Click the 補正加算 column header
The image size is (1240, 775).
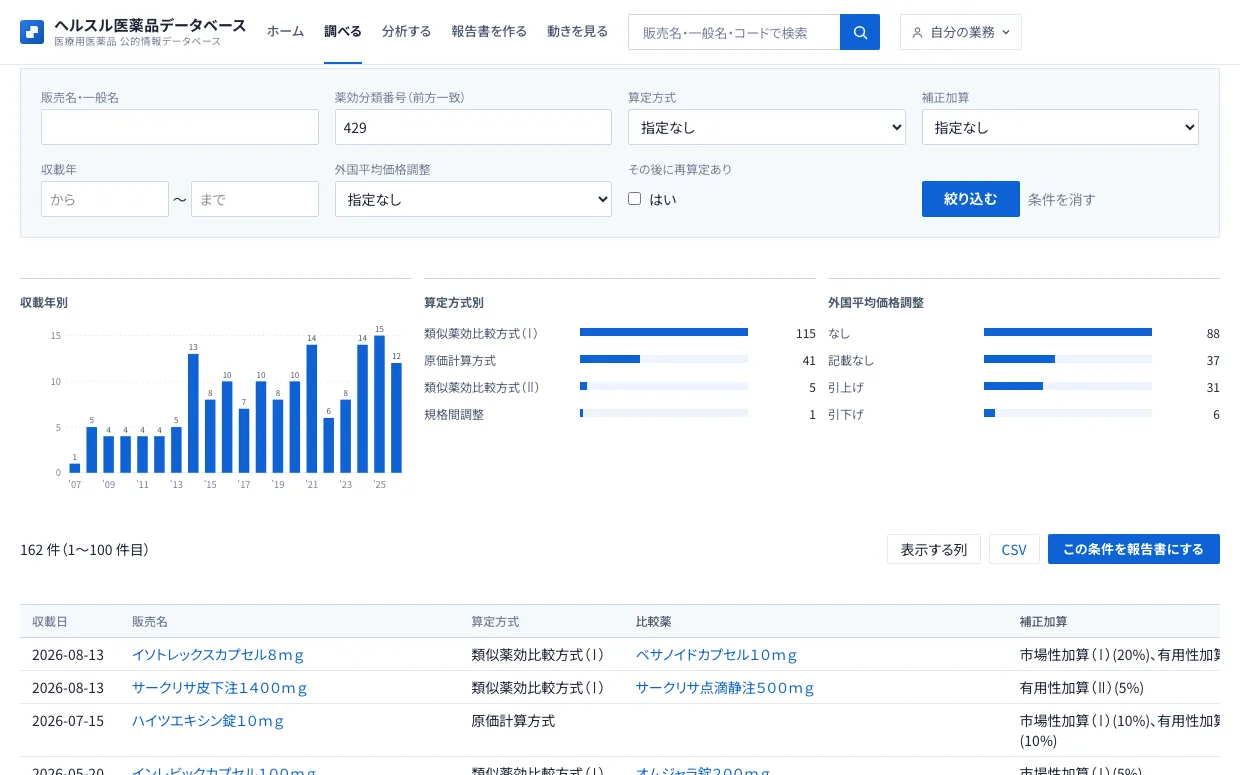click(1044, 621)
